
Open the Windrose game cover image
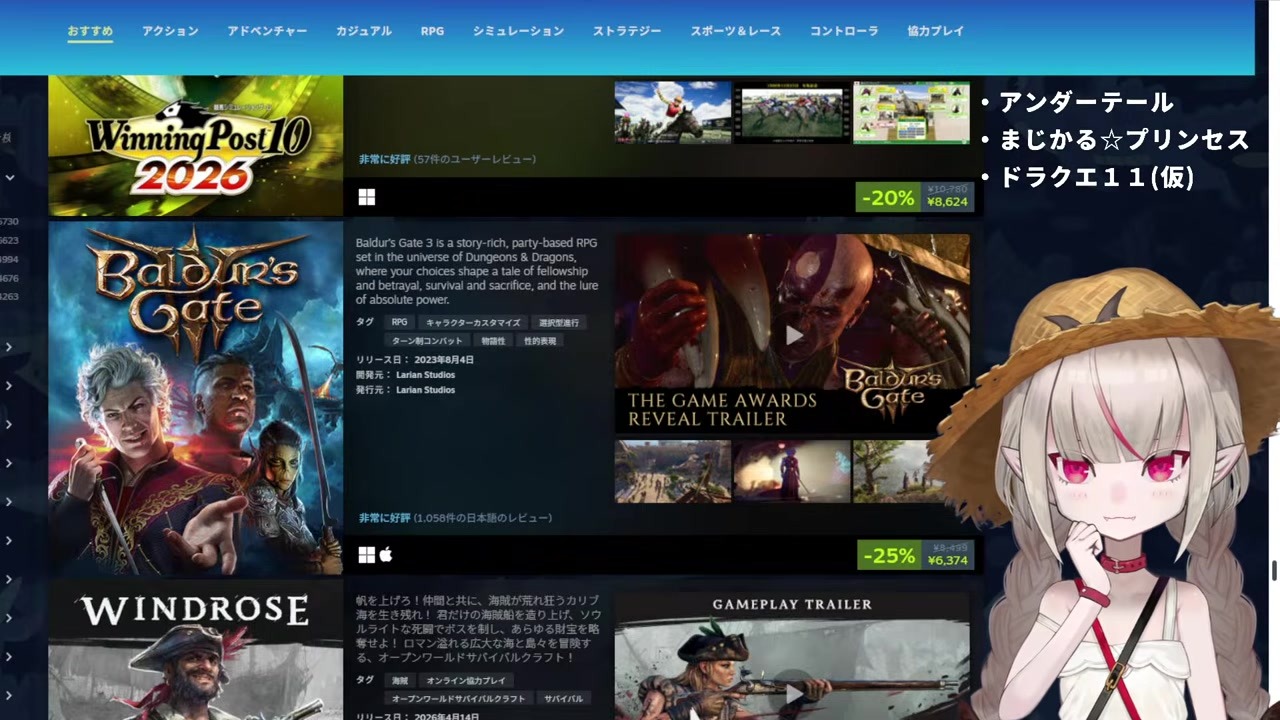[196, 652]
